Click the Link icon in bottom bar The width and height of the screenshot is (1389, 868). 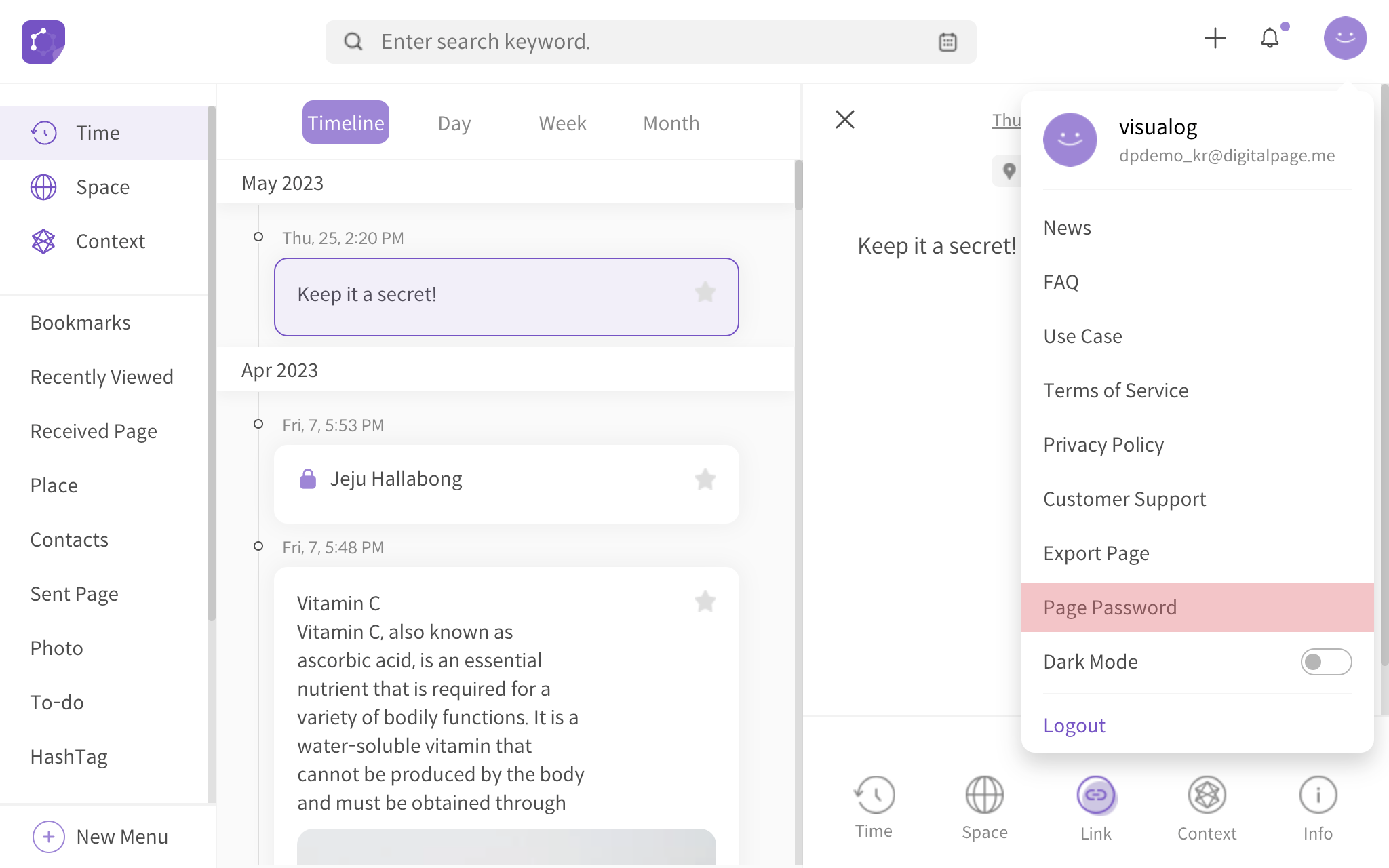1095,796
